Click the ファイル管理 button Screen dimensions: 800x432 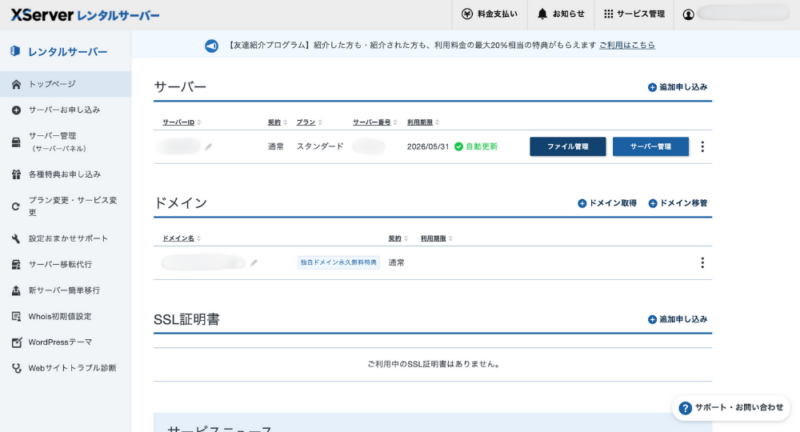[x=567, y=146]
